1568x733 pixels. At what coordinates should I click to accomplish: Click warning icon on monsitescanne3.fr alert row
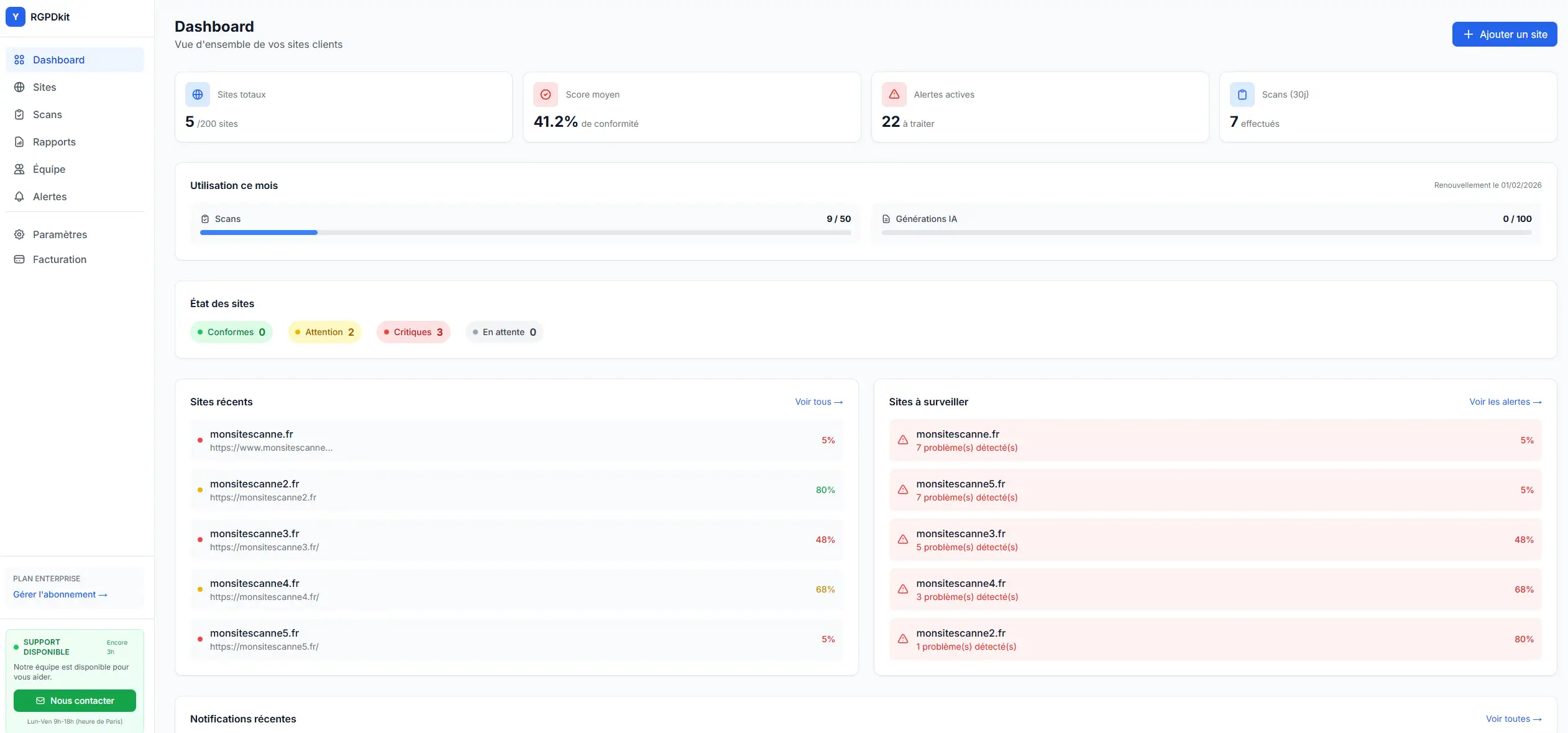[x=903, y=540]
